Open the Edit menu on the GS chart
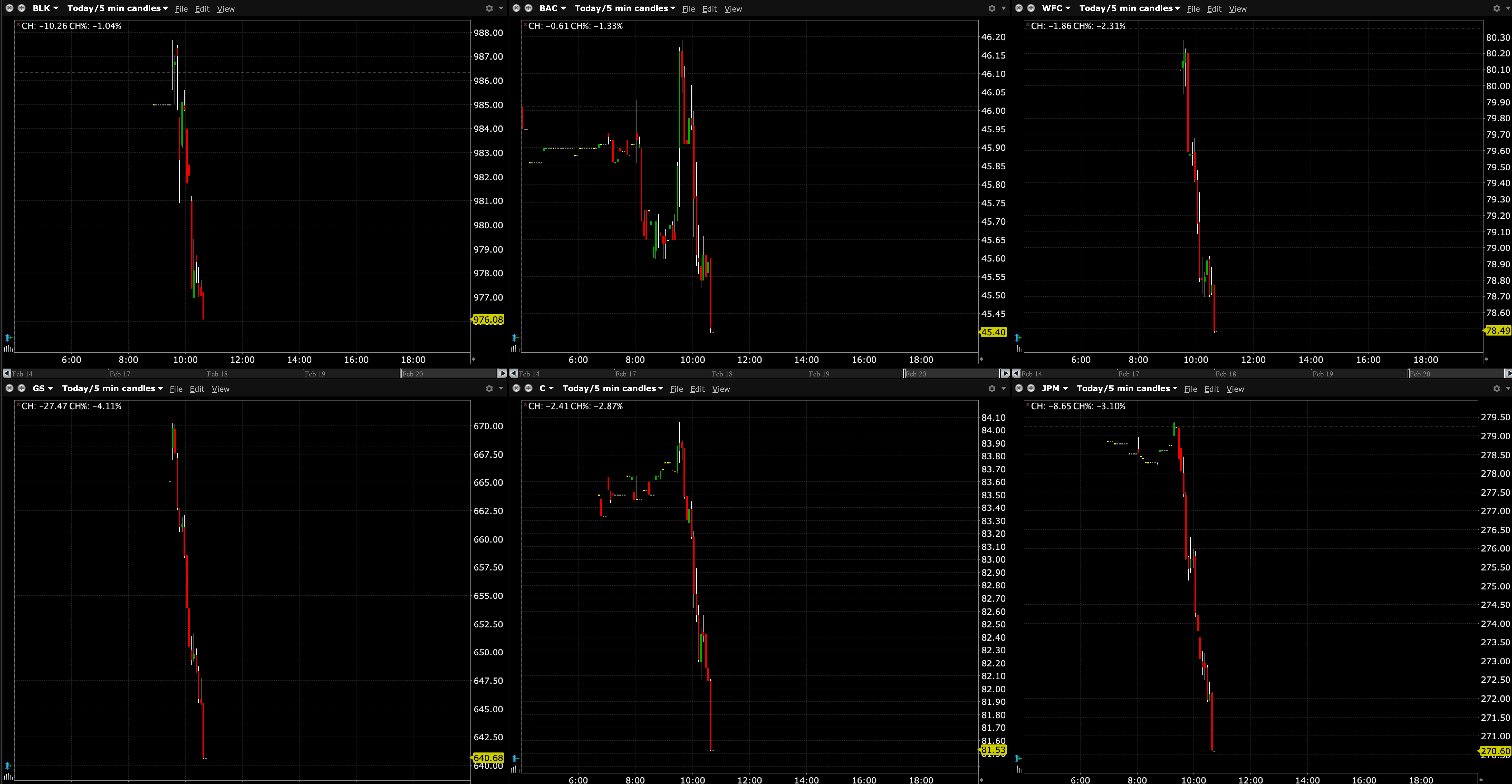This screenshot has width=1512, height=784. [197, 389]
